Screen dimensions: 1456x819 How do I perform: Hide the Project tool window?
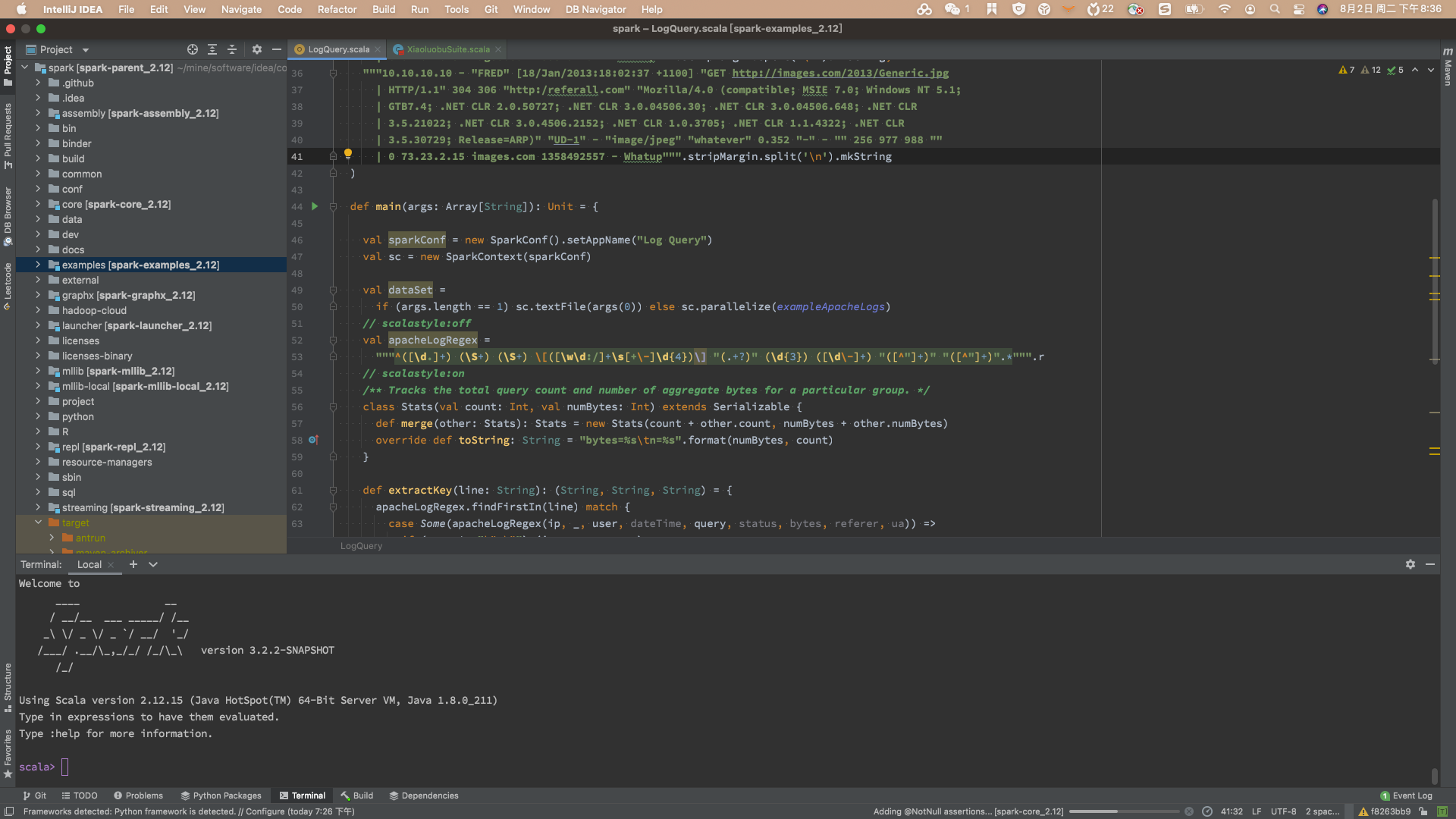(x=277, y=49)
